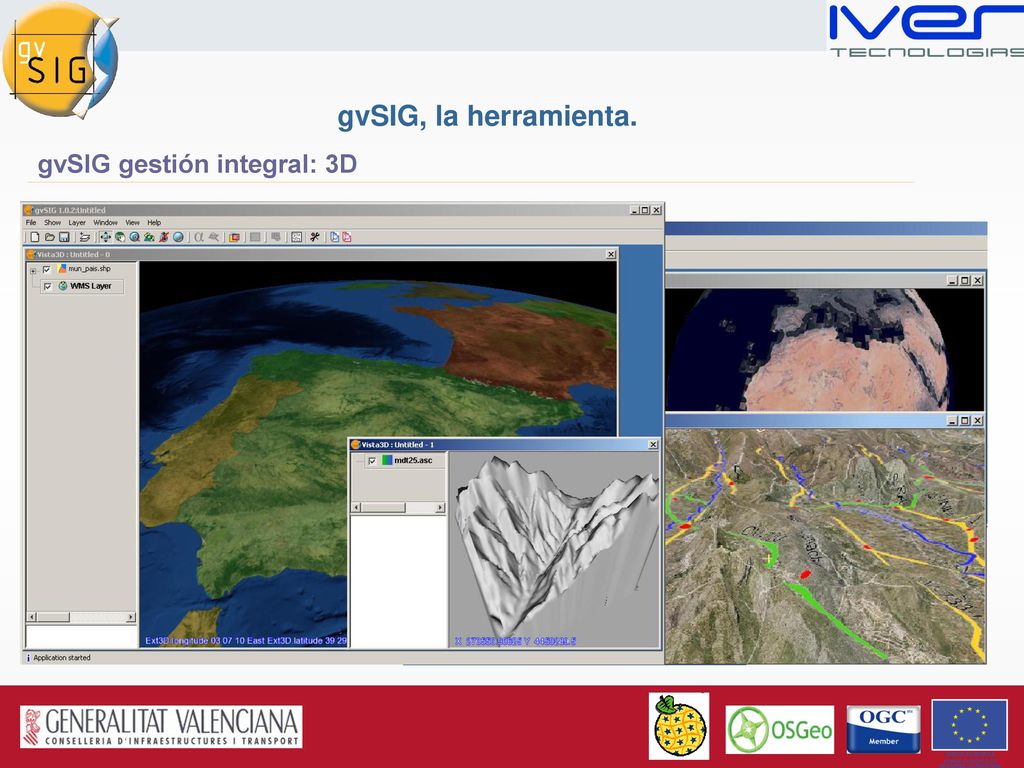
Task: Select the mun_pais.shp layer name
Action: [89, 268]
